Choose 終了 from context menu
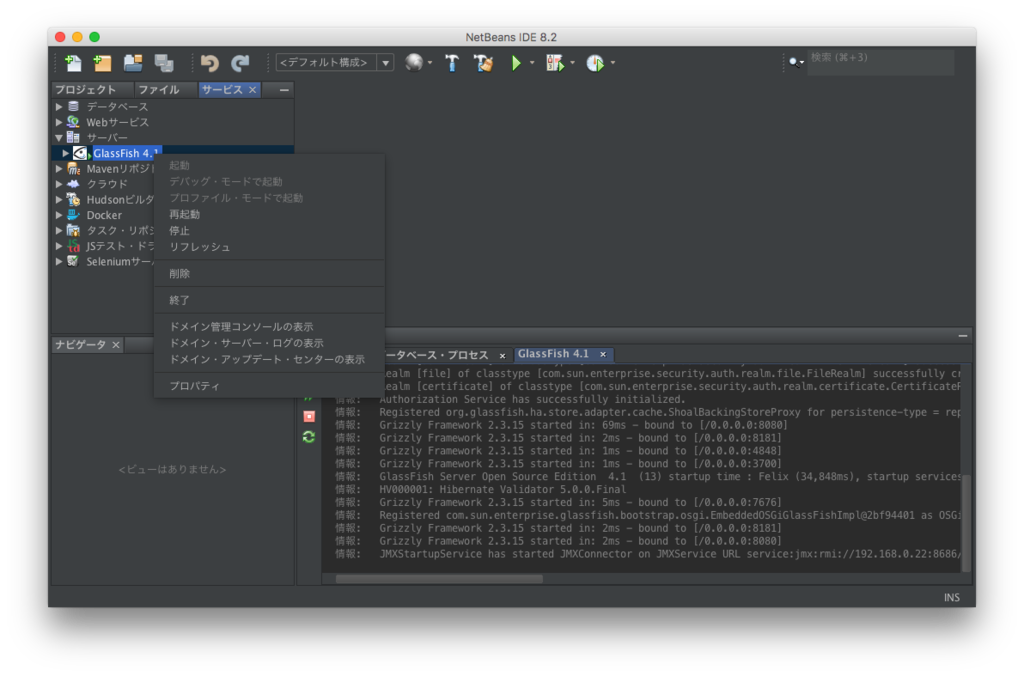The image size is (1024, 676). tap(269, 300)
